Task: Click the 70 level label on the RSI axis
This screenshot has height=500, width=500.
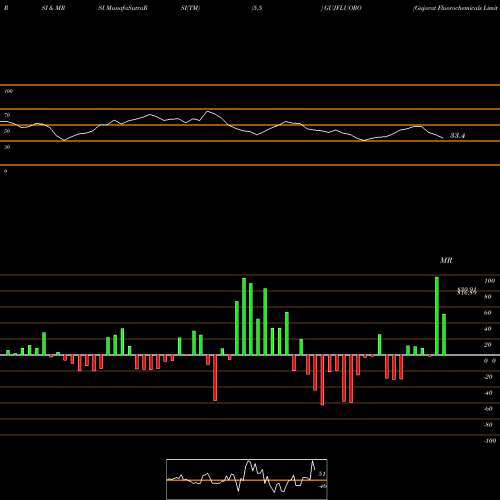Action: coord(7,115)
